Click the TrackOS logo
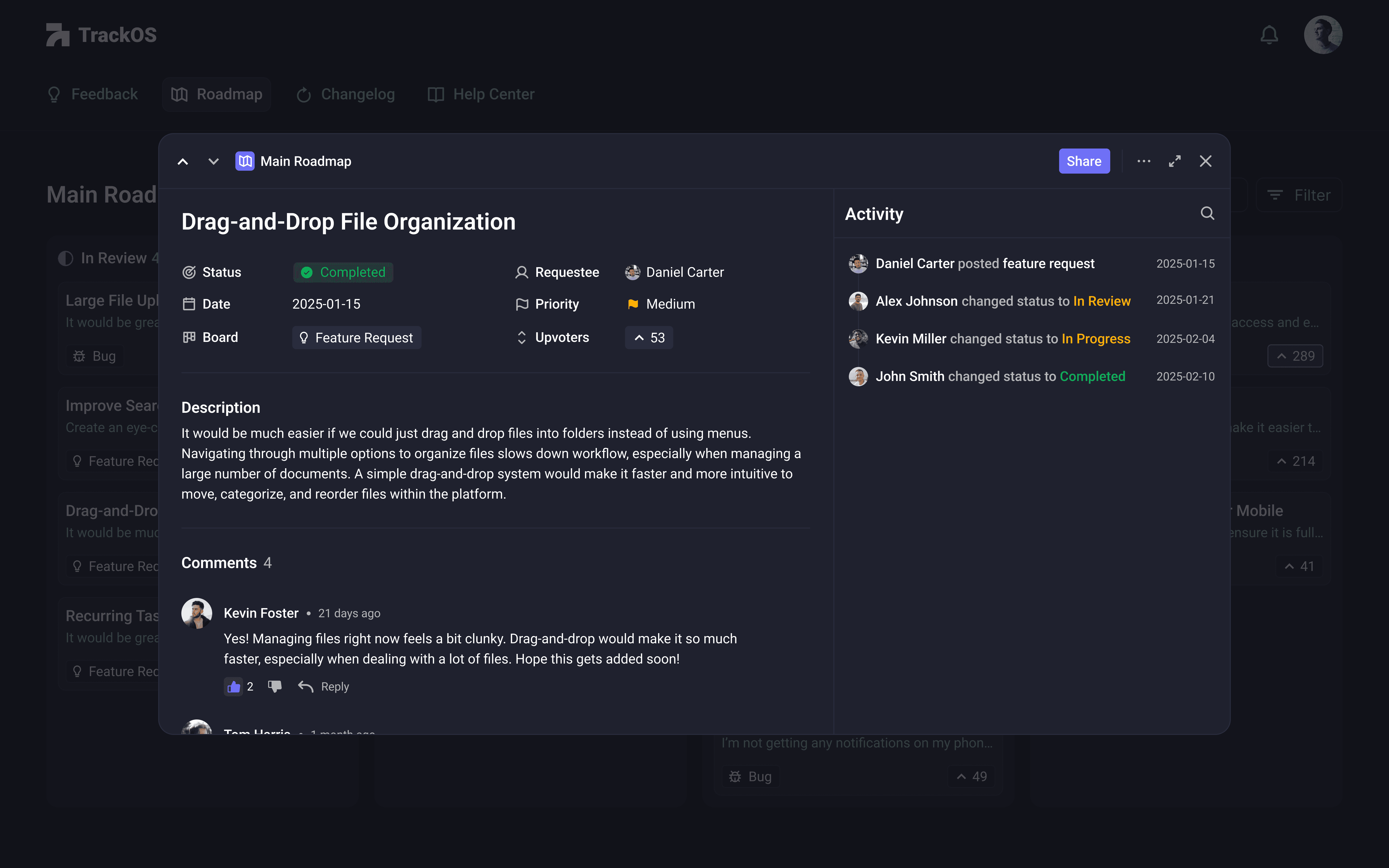Screen dimensions: 1389x868 (102, 35)
